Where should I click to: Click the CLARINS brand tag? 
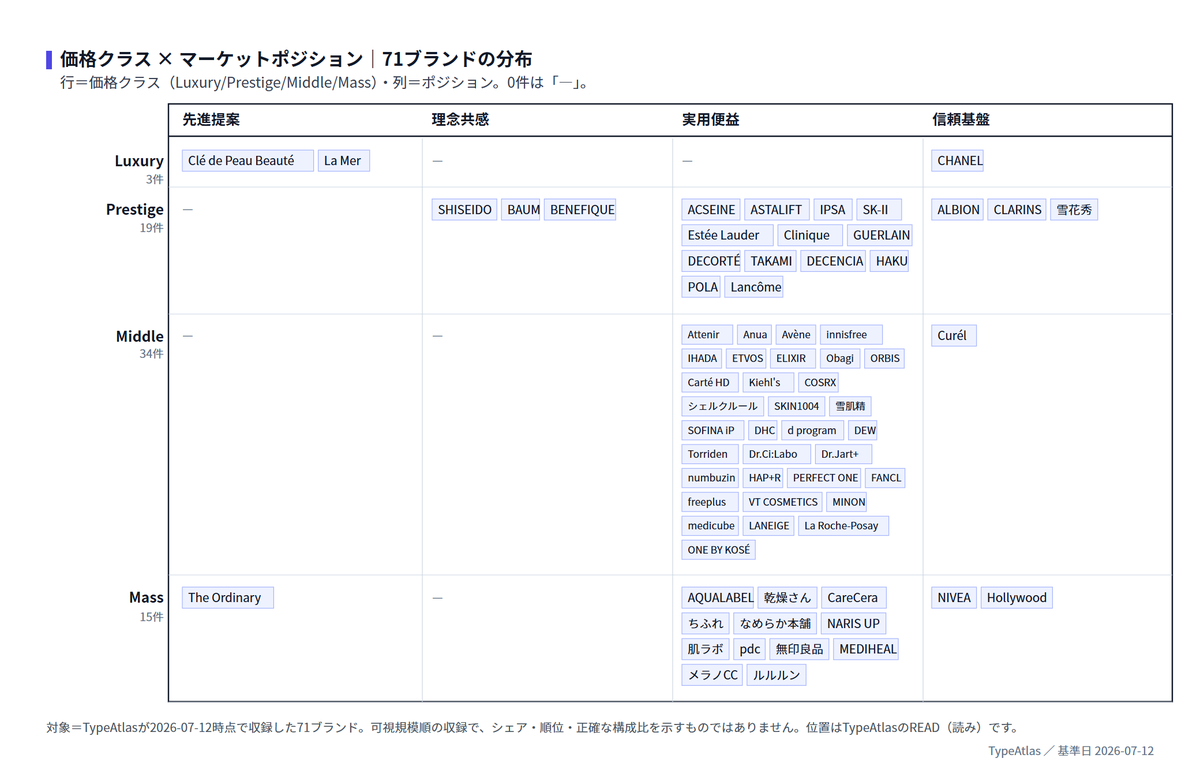[1017, 210]
